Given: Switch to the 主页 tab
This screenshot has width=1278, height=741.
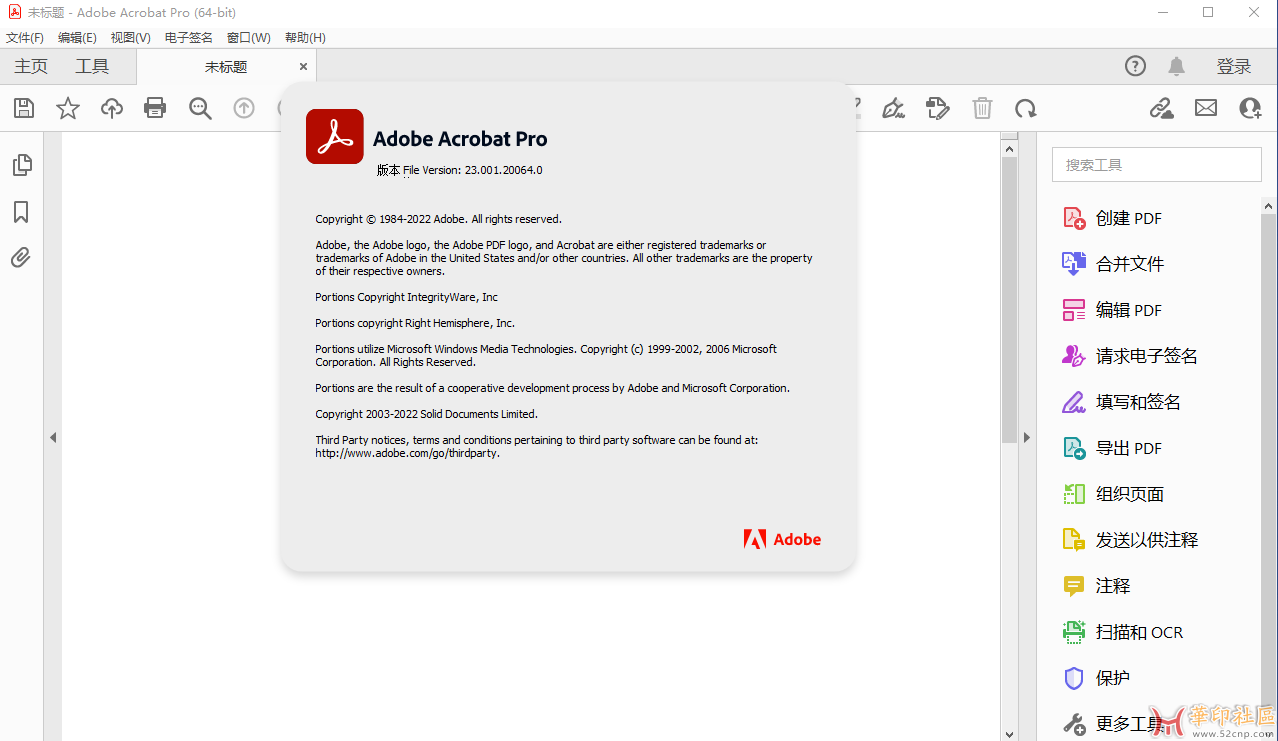Looking at the screenshot, I should (31, 66).
